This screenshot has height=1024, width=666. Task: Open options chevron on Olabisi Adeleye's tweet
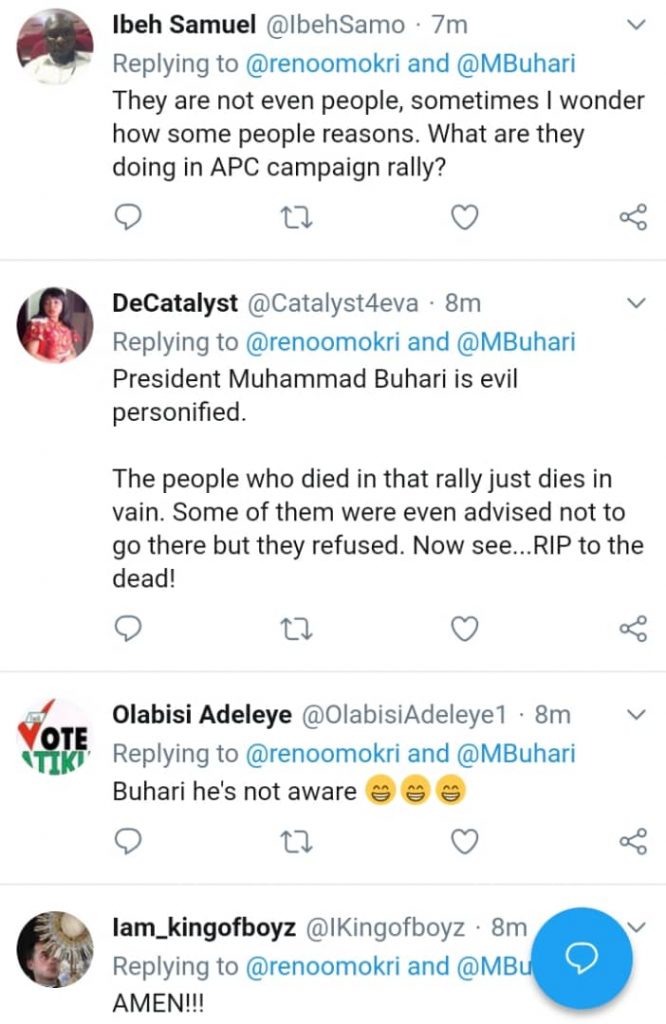click(x=636, y=714)
